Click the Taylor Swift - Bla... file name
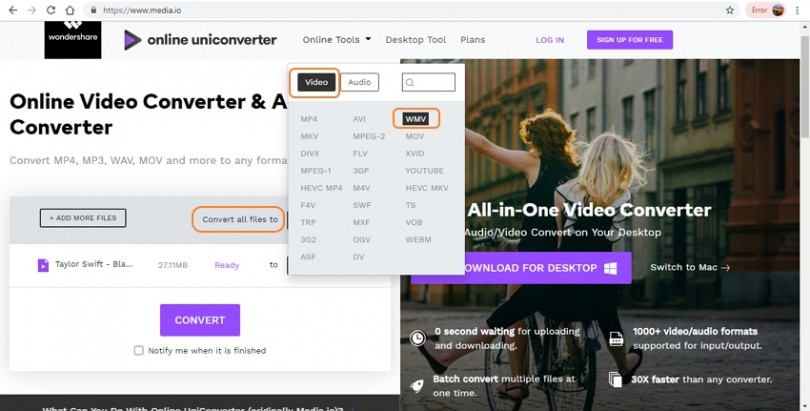This screenshot has height=411, width=810. click(x=94, y=264)
